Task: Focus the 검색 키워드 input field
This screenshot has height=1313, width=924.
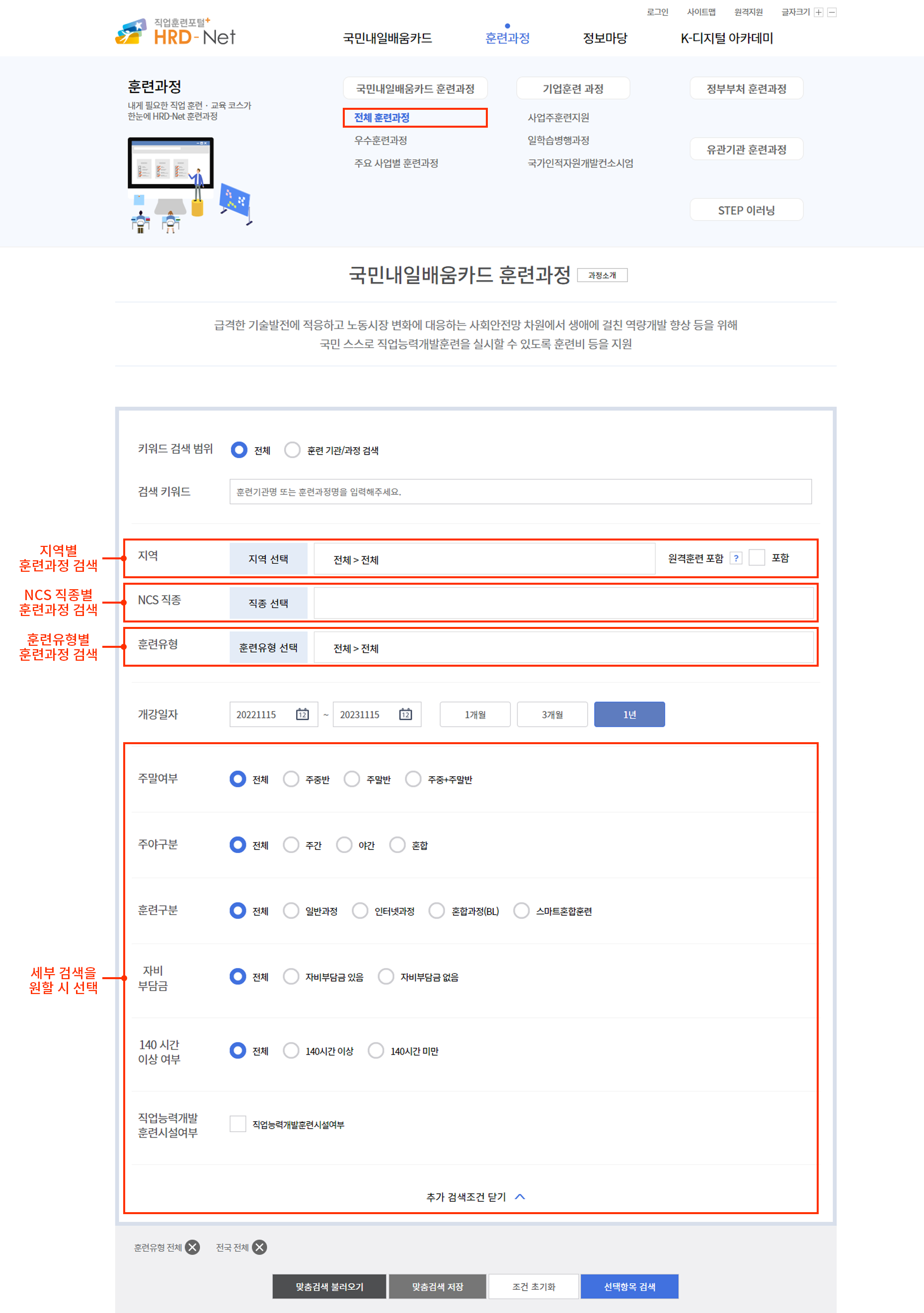Action: [520, 491]
